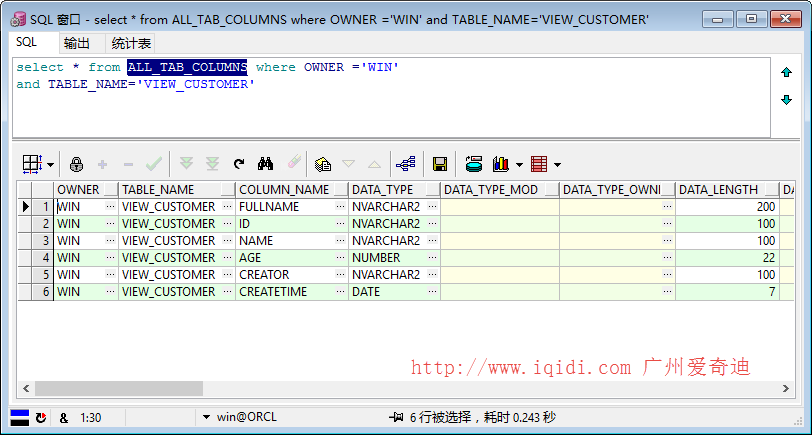812x435 pixels.
Task: Click the horizontal scrollbar right arrow
Action: point(786,388)
